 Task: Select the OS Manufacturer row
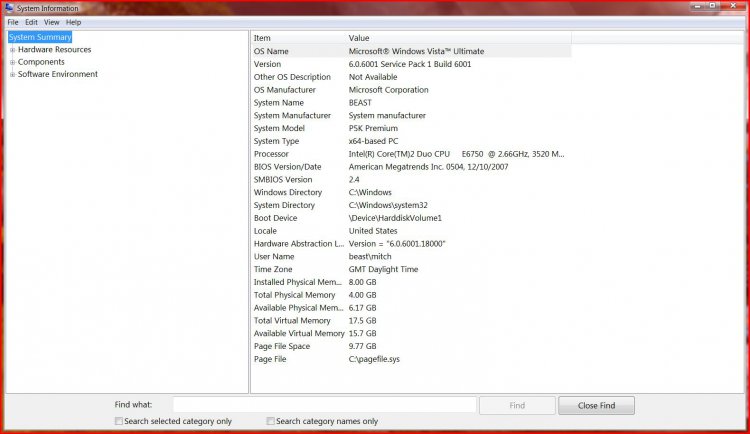pos(411,89)
